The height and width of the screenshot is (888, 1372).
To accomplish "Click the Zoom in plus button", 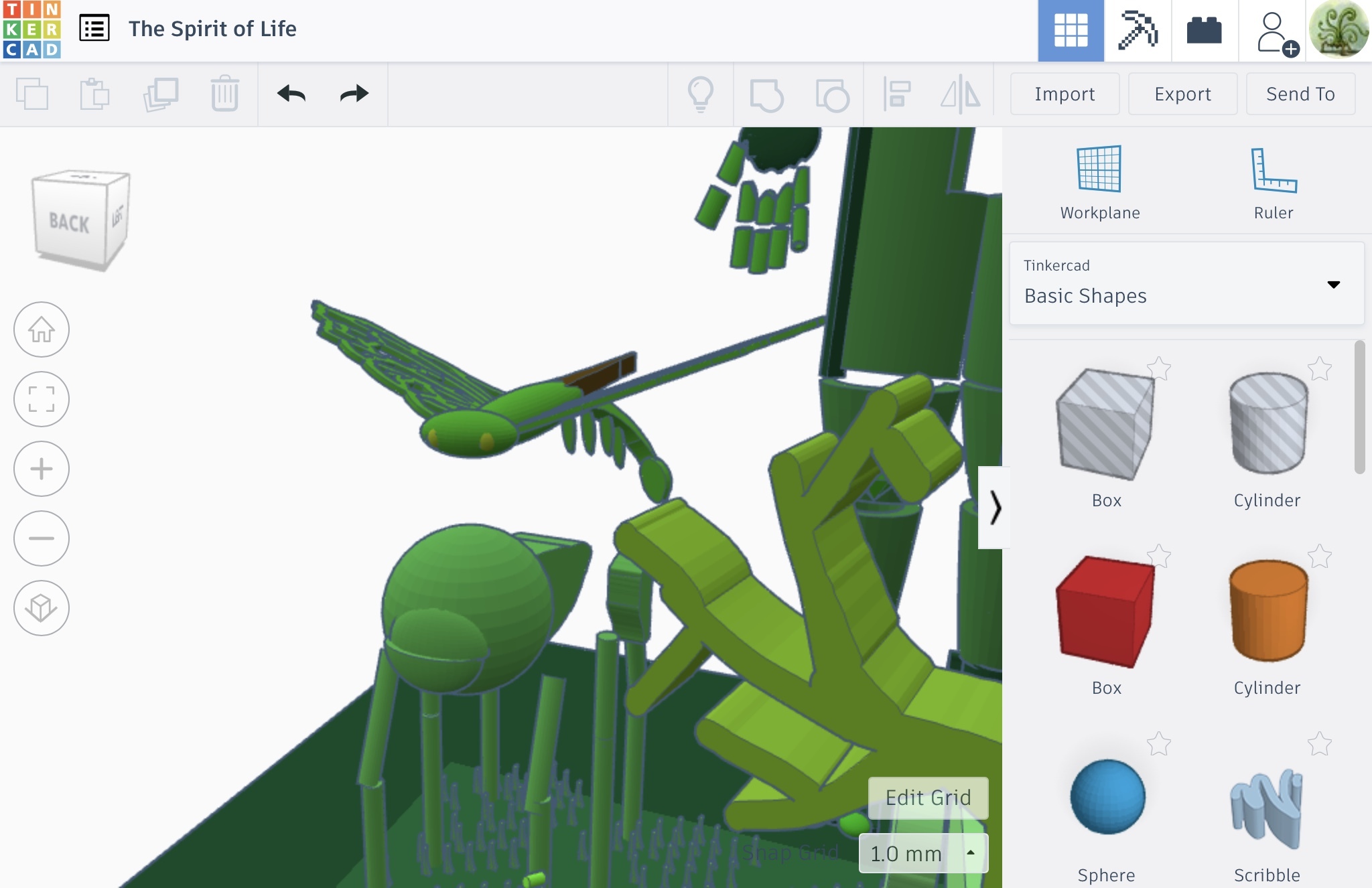I will [42, 469].
